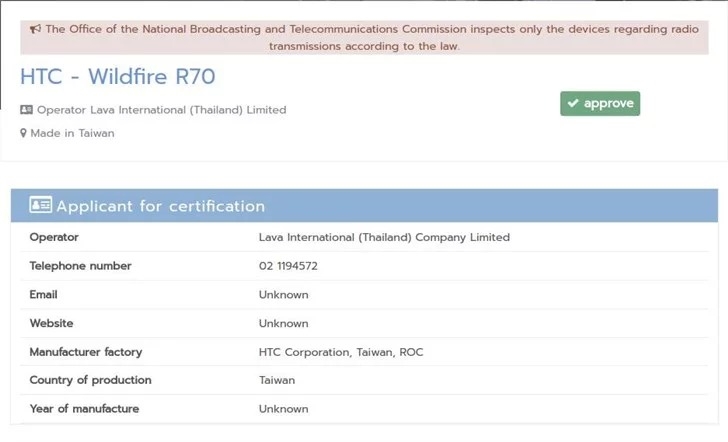Image resolution: width=728 pixels, height=442 pixels.
Task: Select Country of production value 'Taiwan'
Action: coord(277,380)
